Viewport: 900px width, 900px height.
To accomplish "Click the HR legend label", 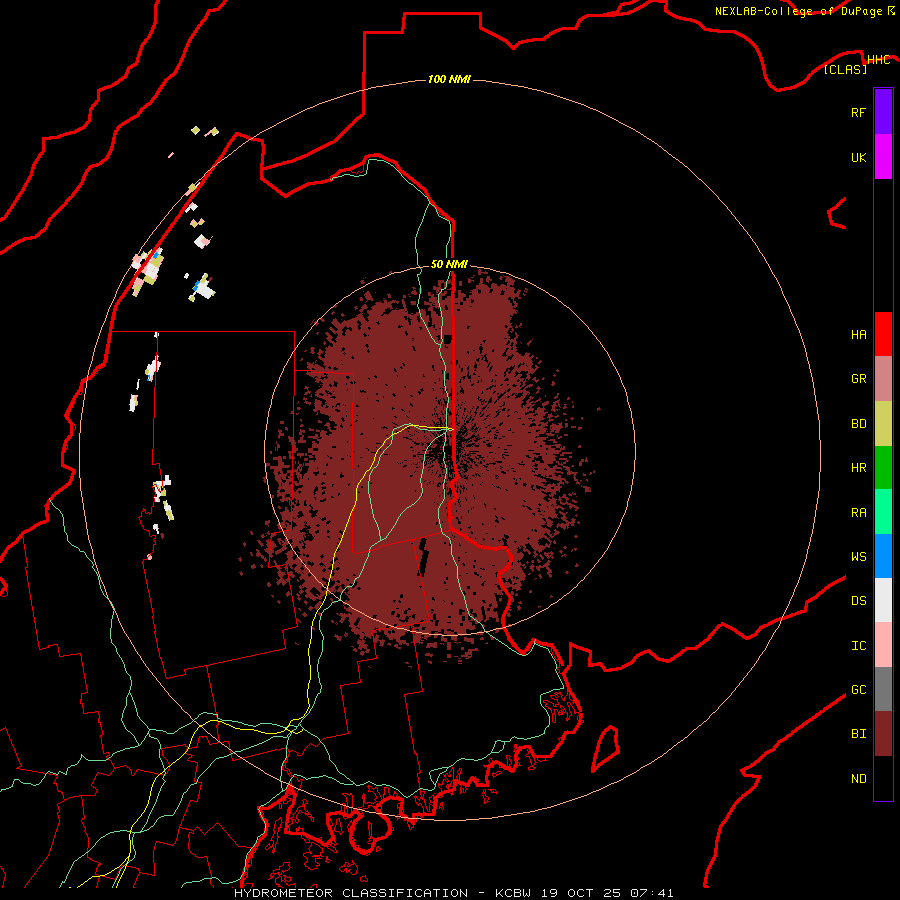I will [x=858, y=468].
